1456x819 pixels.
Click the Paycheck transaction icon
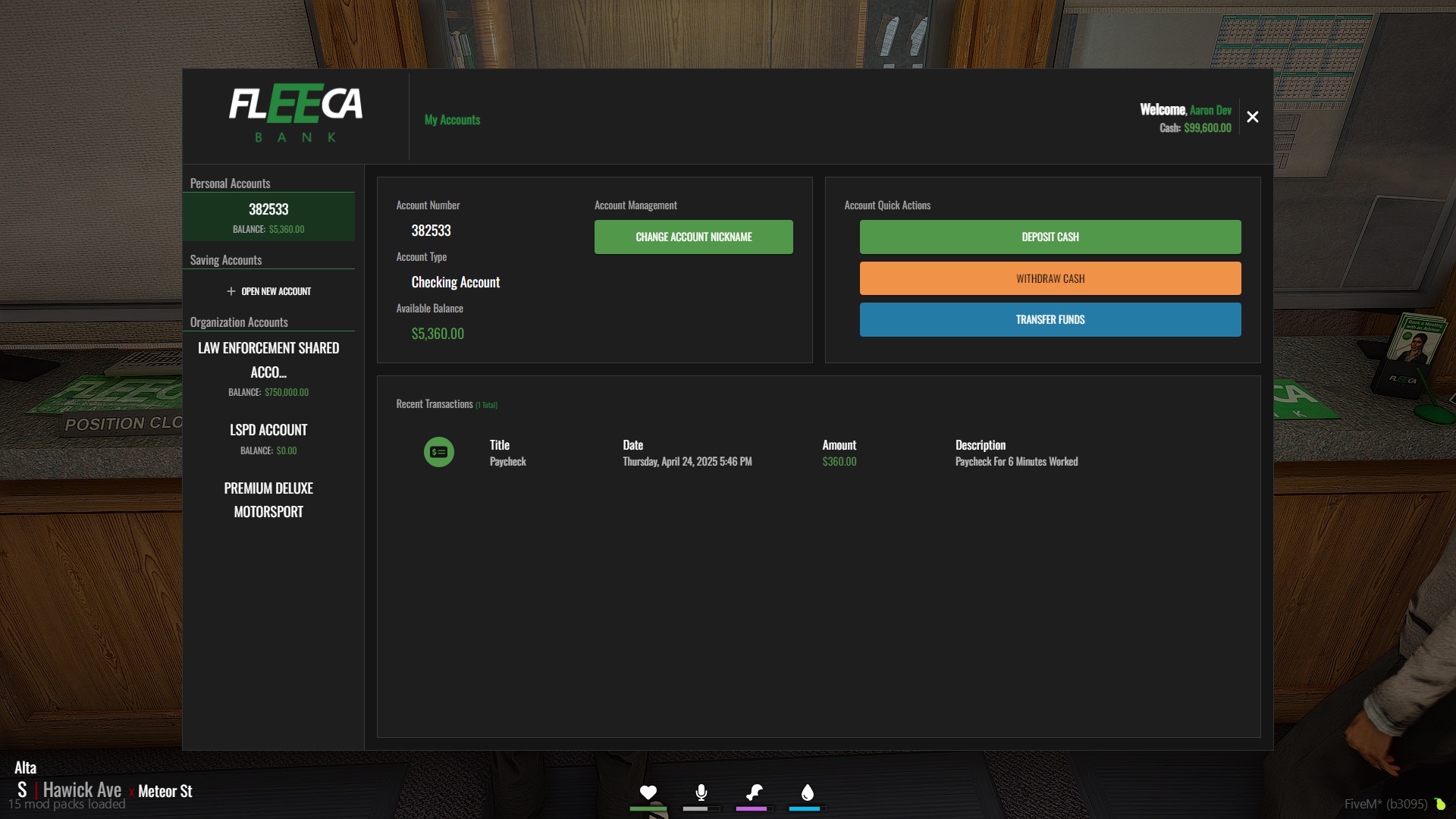439,452
